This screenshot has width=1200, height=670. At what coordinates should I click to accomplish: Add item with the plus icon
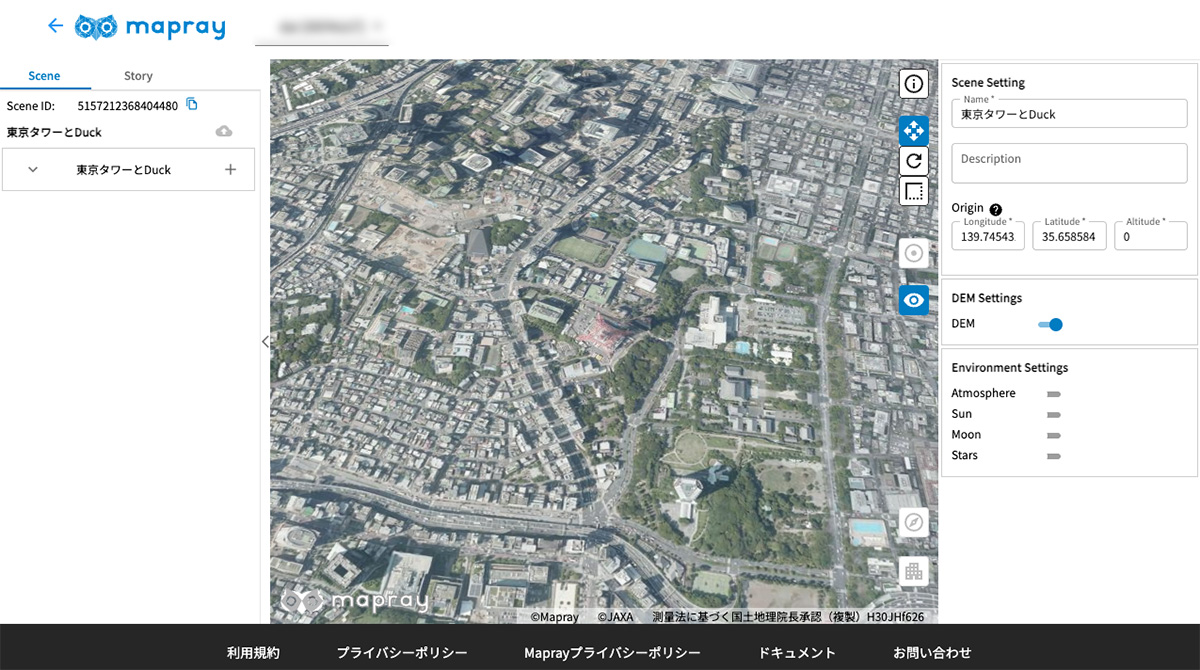230,170
